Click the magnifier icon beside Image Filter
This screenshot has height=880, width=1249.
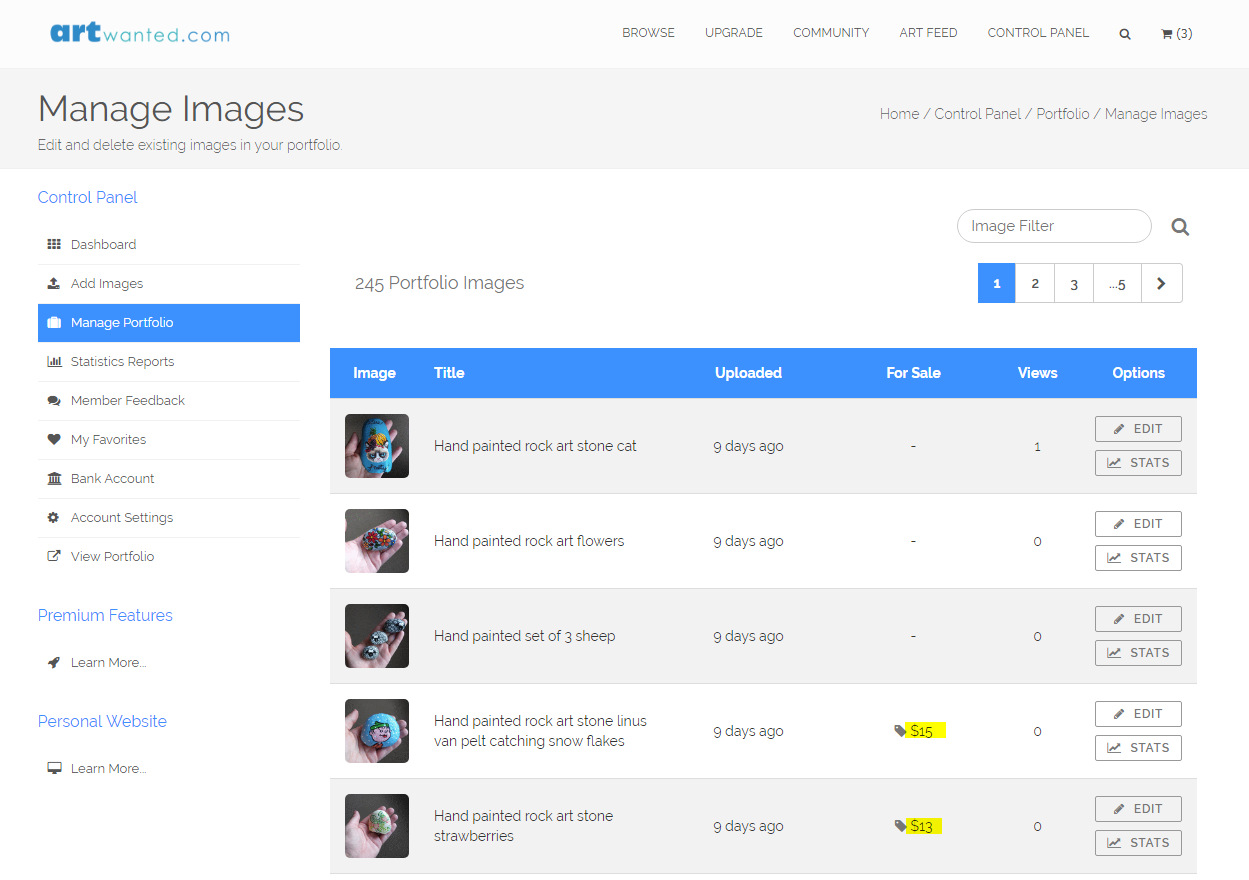coord(1180,227)
